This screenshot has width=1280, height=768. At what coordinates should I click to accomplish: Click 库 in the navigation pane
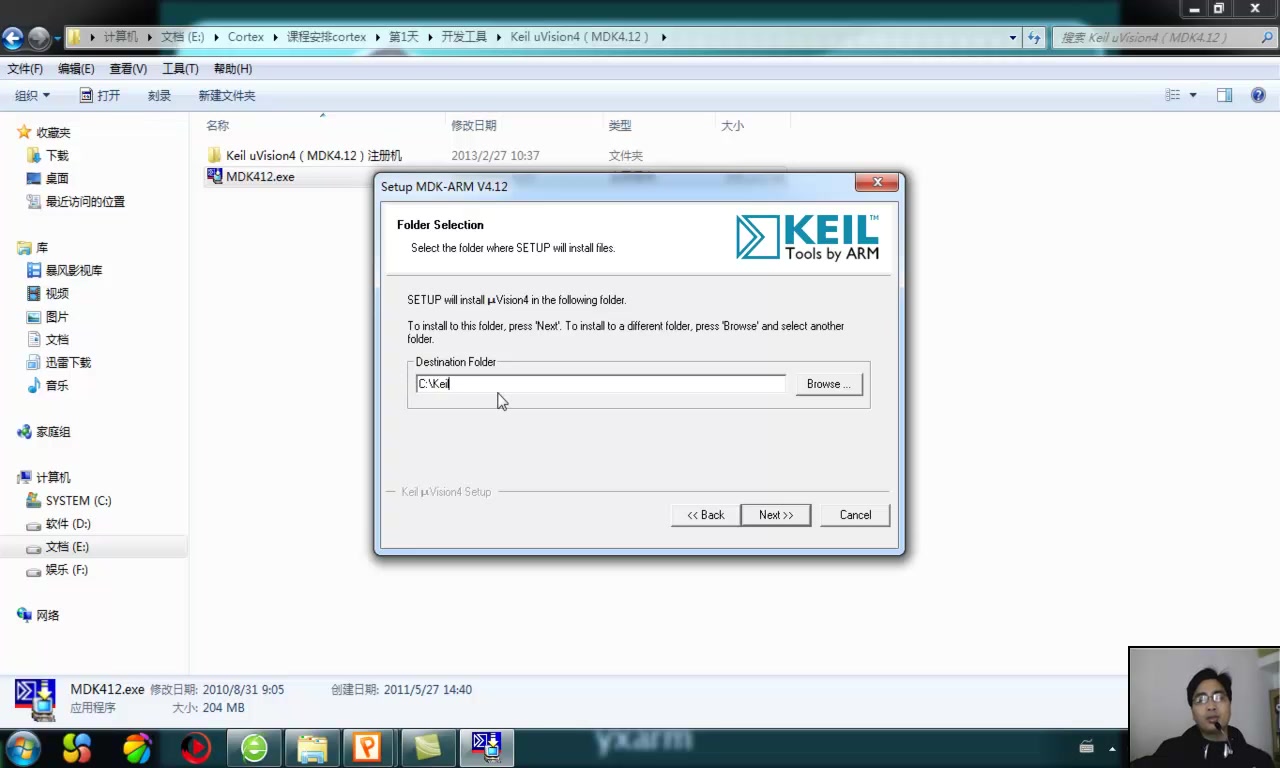point(42,248)
